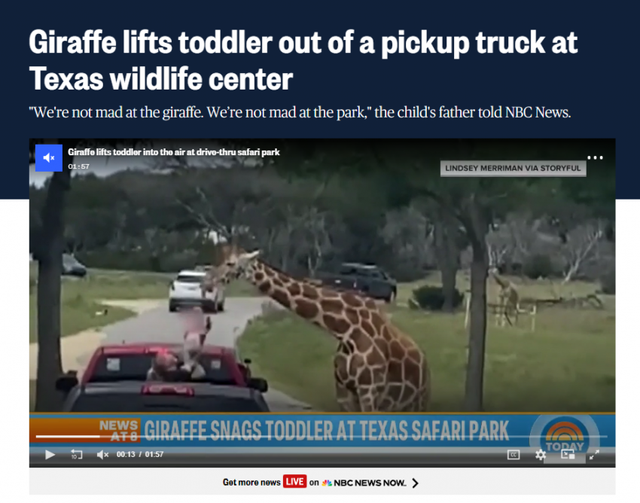
Task: Enable picture-in-picture mode
Action: pyautogui.click(x=568, y=454)
